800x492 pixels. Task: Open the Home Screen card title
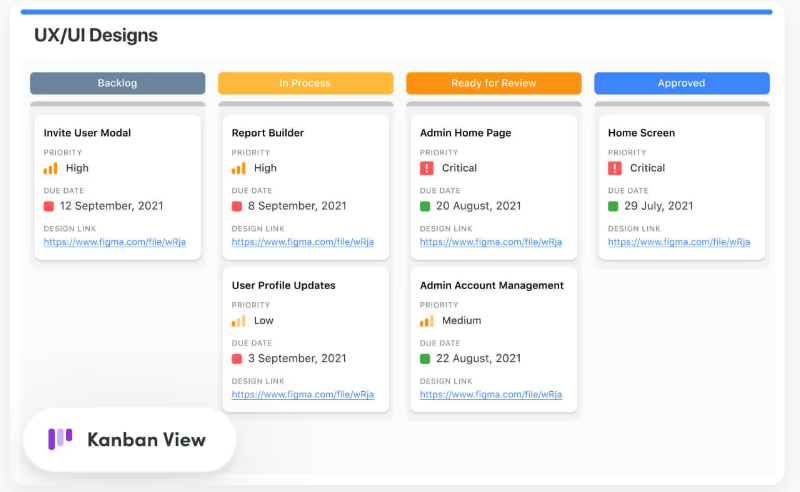[641, 133]
